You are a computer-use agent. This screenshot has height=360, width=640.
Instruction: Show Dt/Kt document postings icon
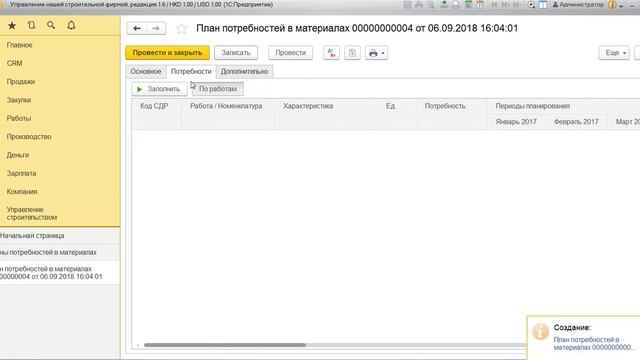tap(331, 53)
